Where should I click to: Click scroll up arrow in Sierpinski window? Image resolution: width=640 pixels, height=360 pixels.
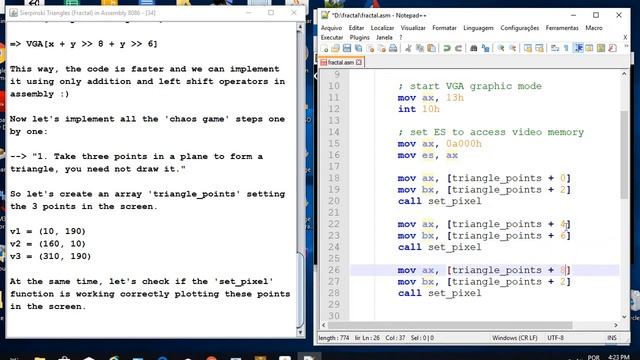[x=300, y=27]
